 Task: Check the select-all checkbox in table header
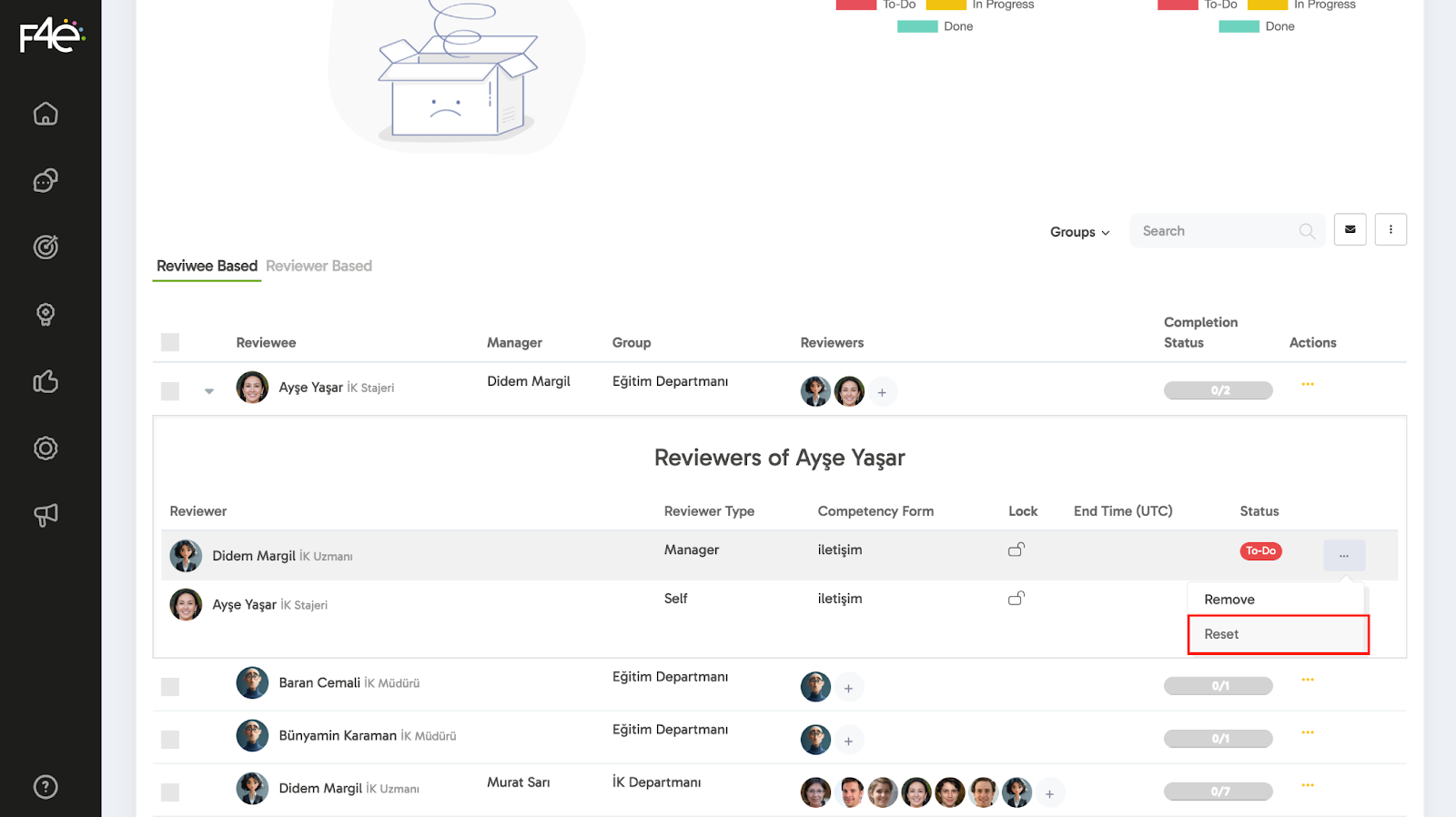[x=170, y=342]
